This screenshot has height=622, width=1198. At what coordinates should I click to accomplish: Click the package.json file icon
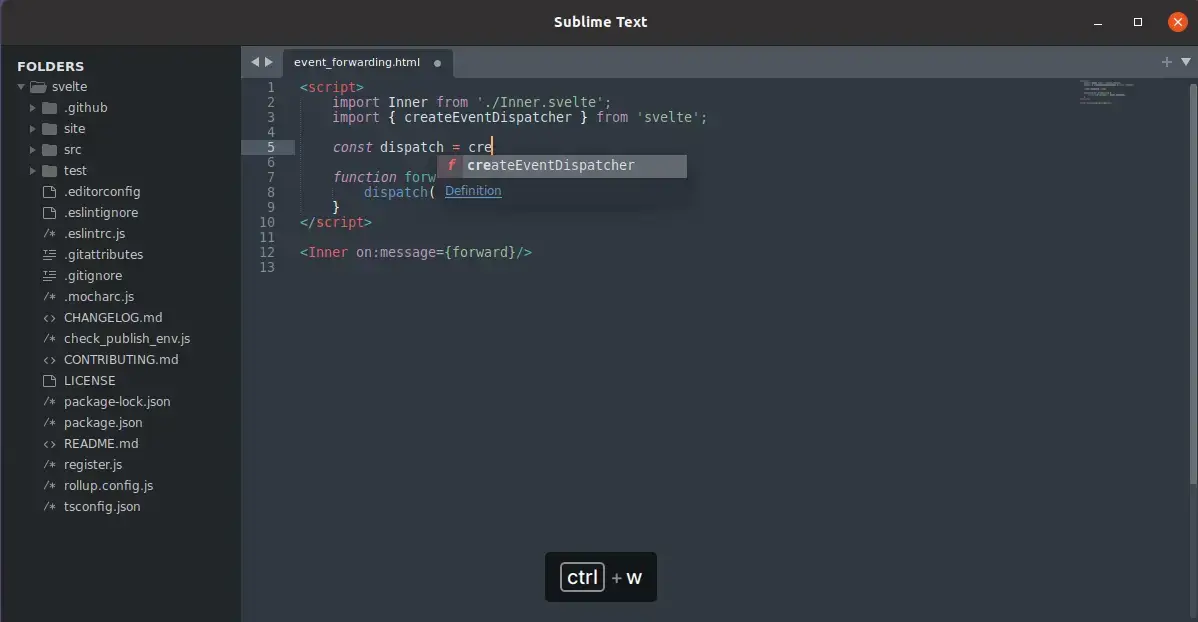(x=50, y=423)
